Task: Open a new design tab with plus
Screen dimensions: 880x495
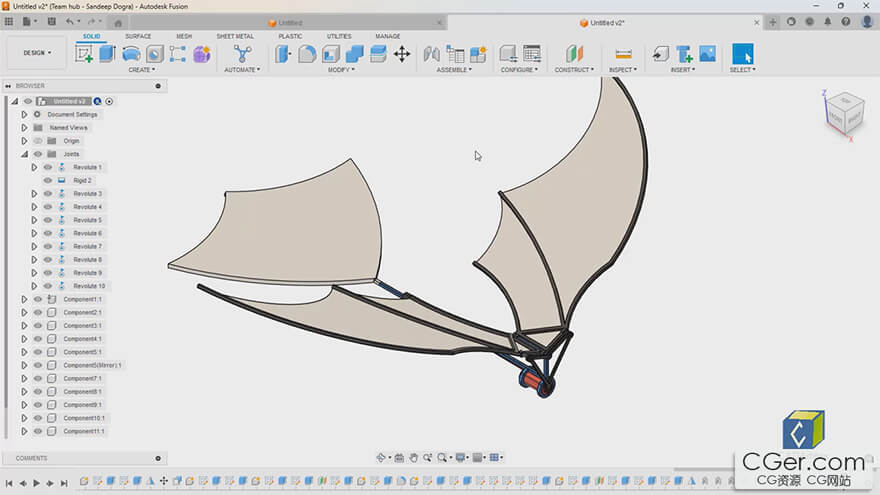Action: (x=773, y=22)
